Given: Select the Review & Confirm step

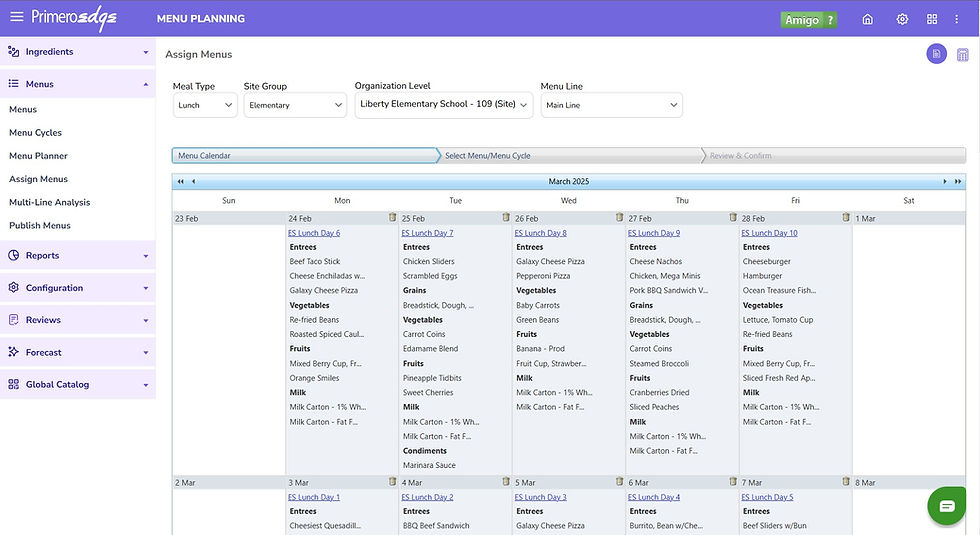Looking at the screenshot, I should [836, 156].
